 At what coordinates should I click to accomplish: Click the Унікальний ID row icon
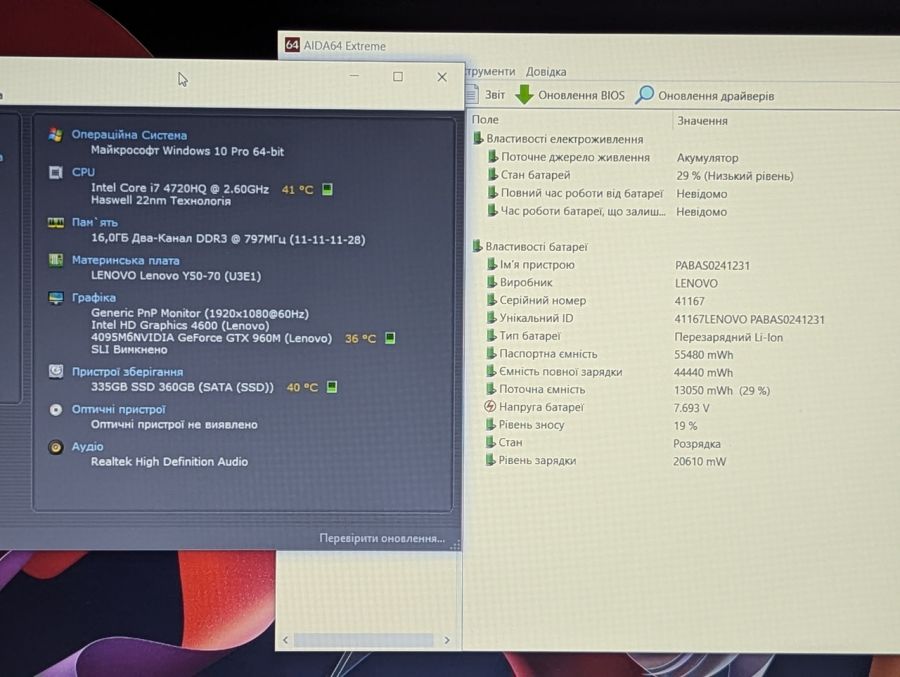pos(492,318)
